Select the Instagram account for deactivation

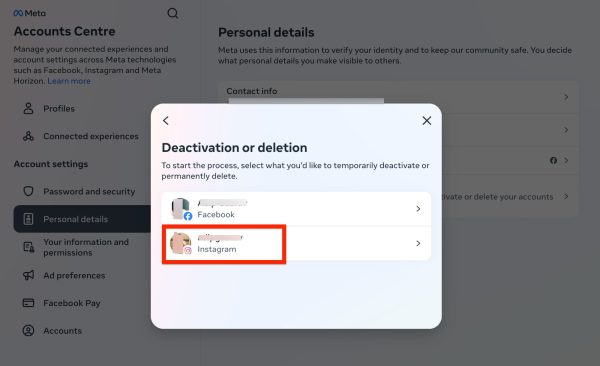click(296, 243)
